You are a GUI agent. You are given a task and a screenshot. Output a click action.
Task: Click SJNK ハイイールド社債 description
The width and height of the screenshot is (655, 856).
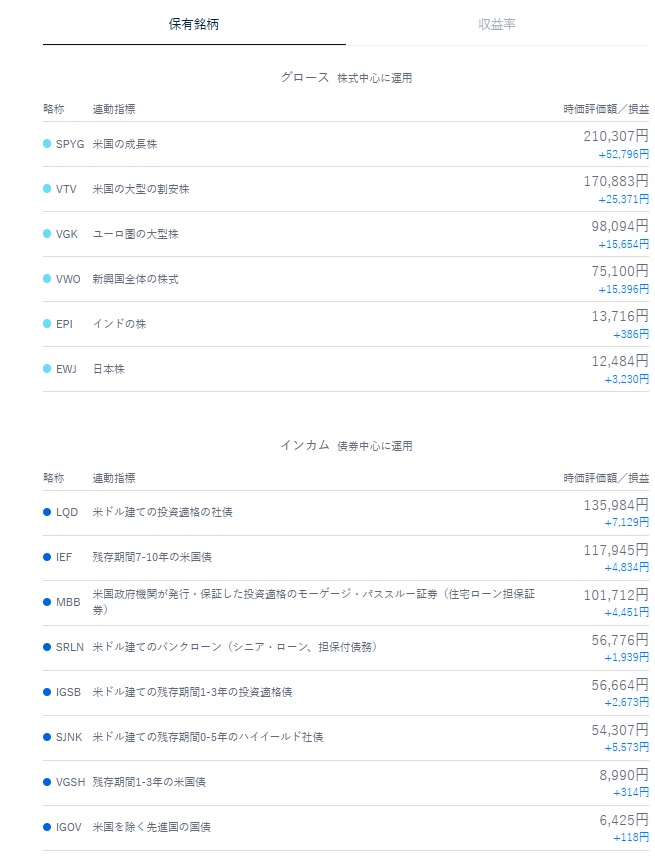pos(207,737)
